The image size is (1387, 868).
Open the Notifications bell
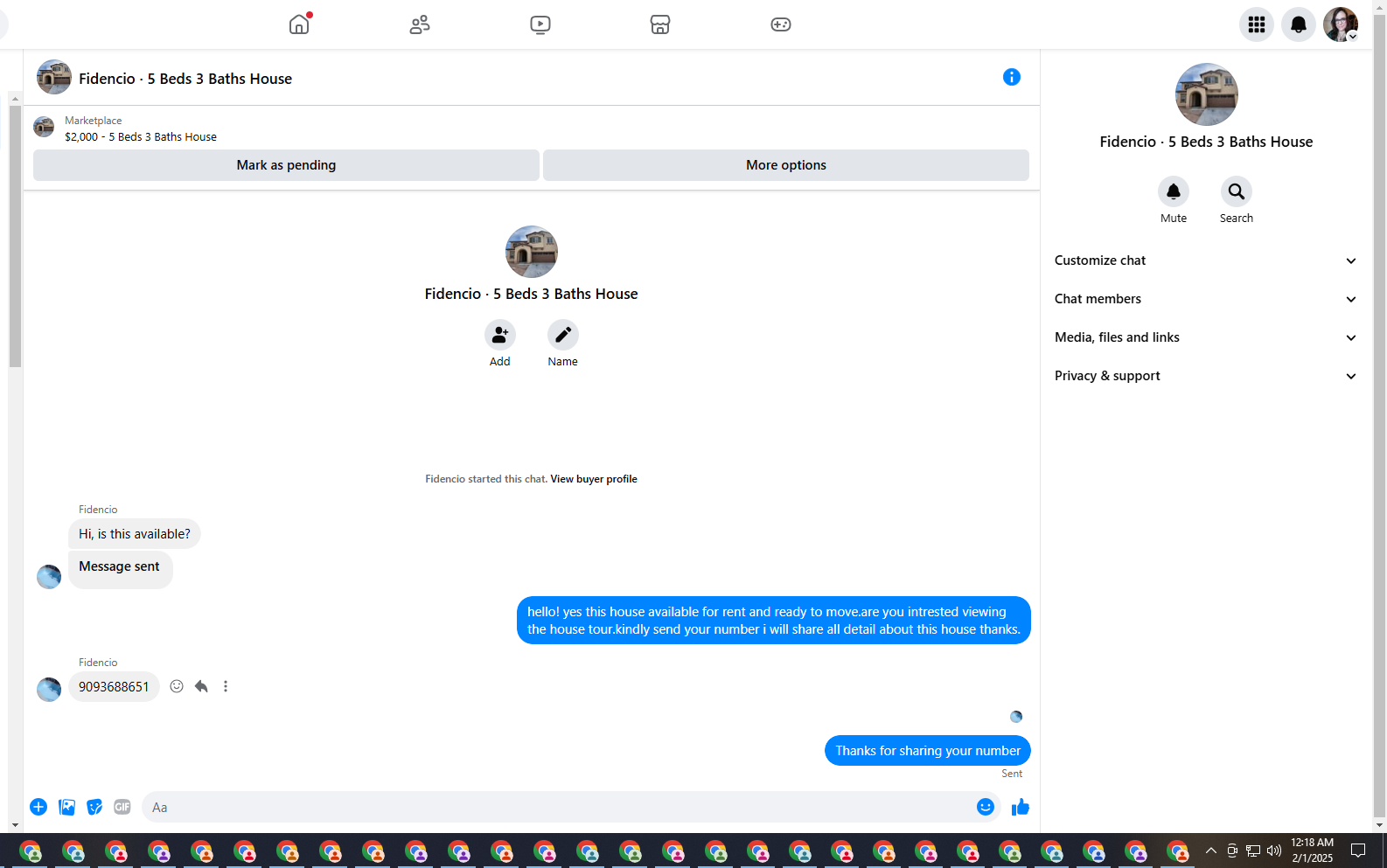click(x=1299, y=24)
